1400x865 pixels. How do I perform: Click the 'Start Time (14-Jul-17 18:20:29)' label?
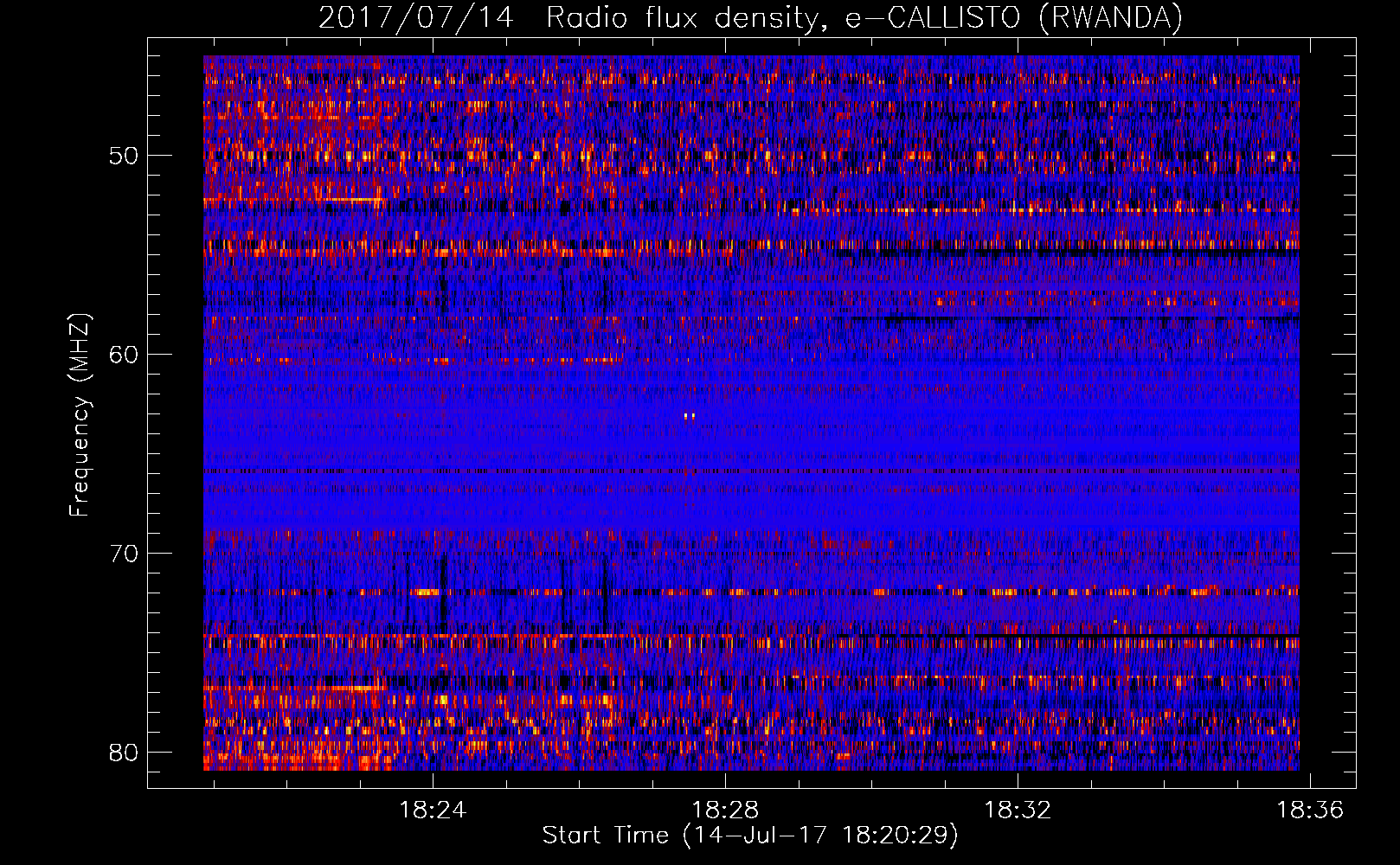pyautogui.click(x=750, y=836)
